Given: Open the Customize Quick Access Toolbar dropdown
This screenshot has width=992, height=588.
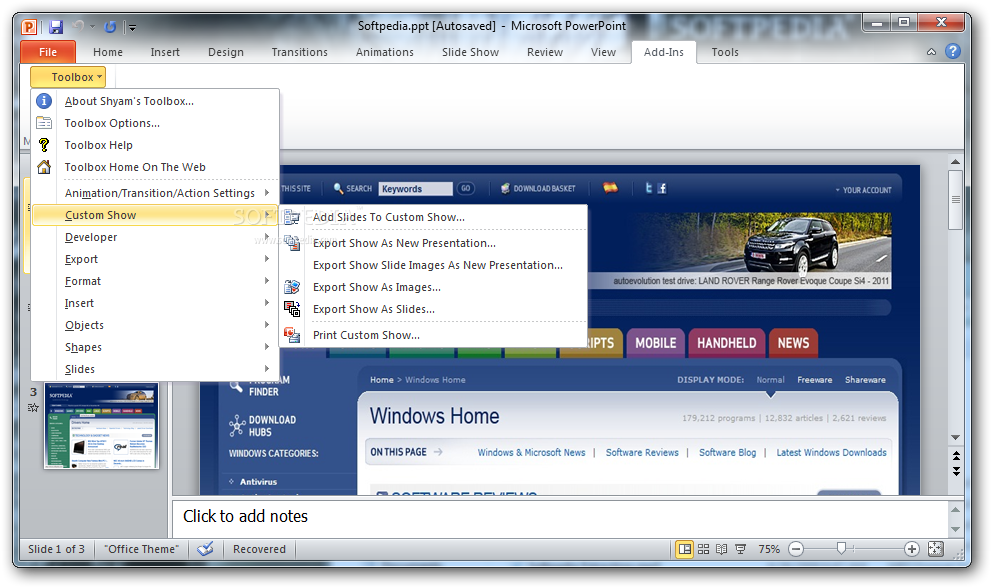Looking at the screenshot, I should [x=132, y=27].
